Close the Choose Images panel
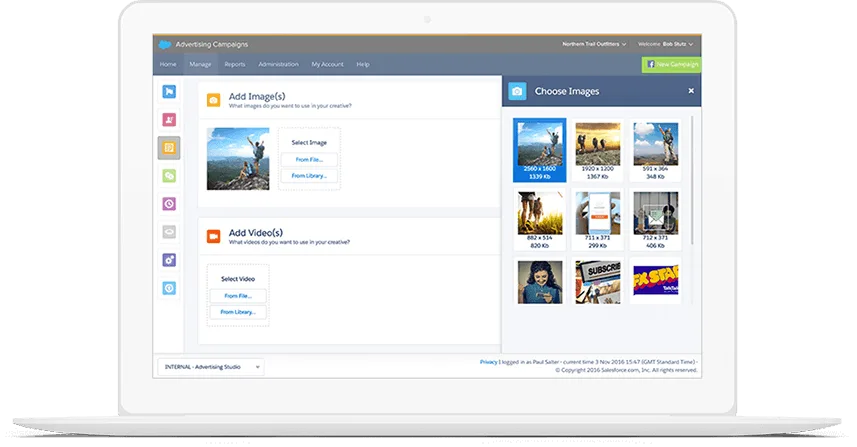This screenshot has height=447, width=857. pyautogui.click(x=690, y=91)
